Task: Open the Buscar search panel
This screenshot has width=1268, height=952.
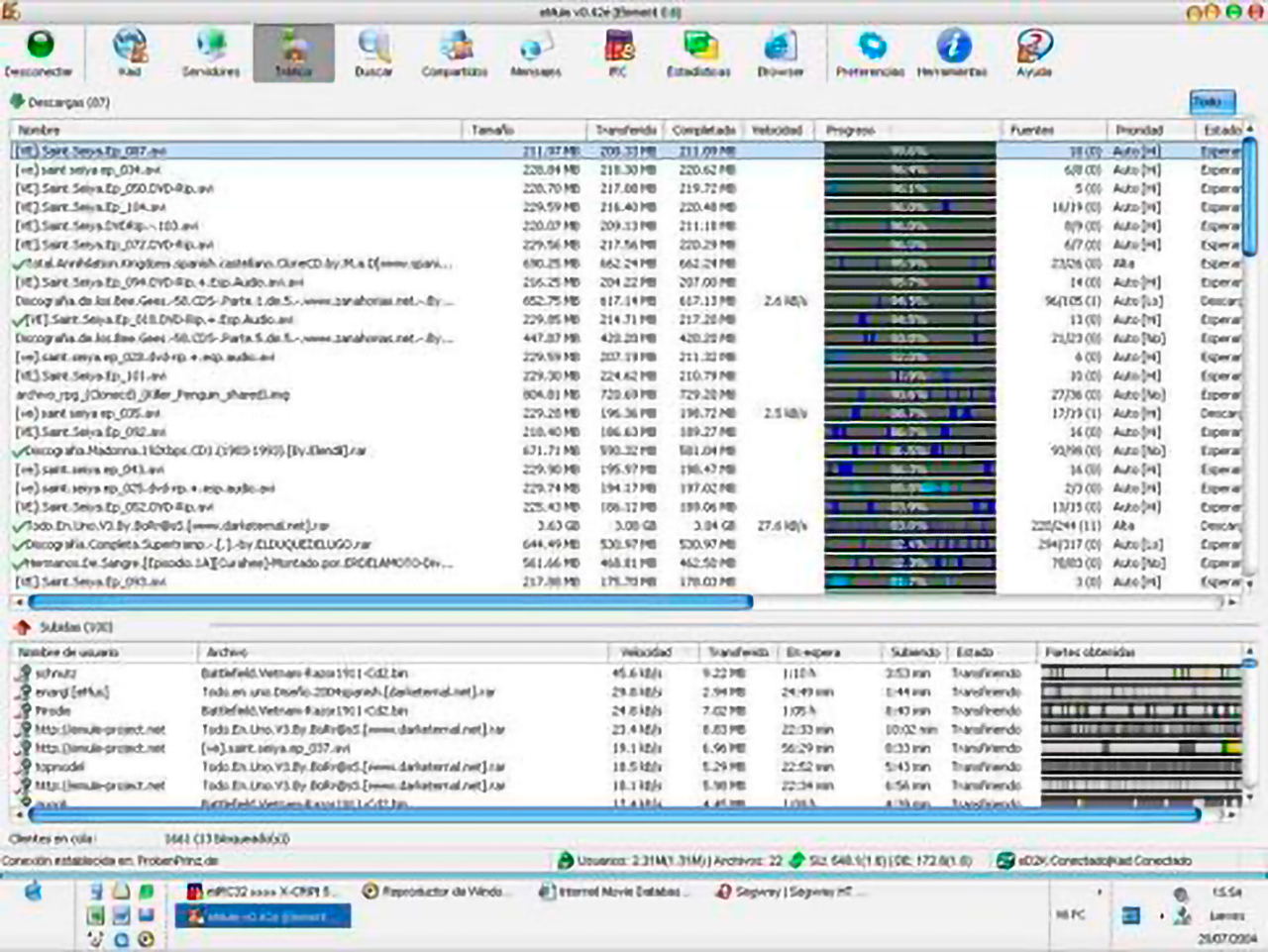Action: (x=373, y=53)
